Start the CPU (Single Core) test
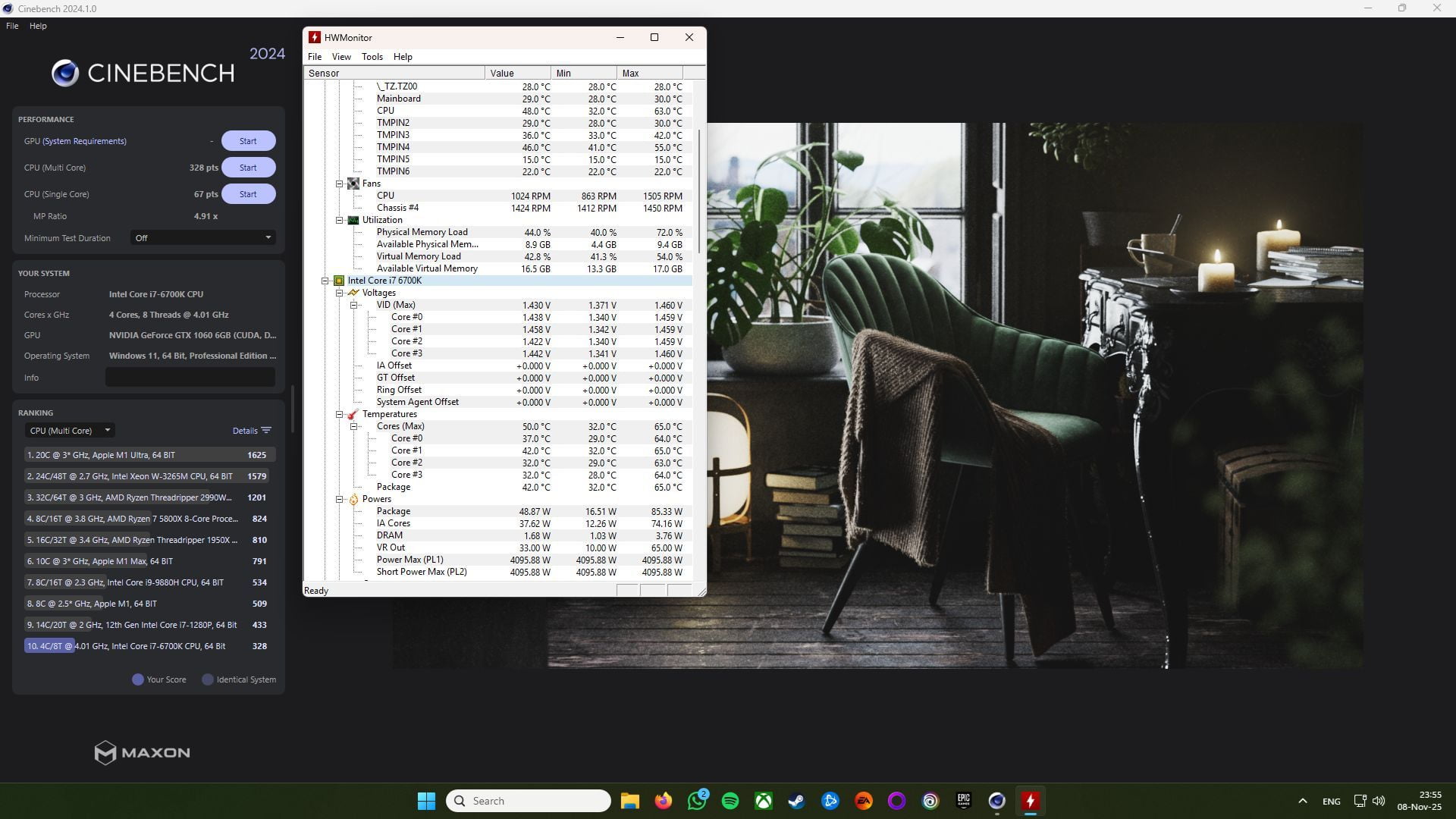The image size is (1456, 819). 248,194
